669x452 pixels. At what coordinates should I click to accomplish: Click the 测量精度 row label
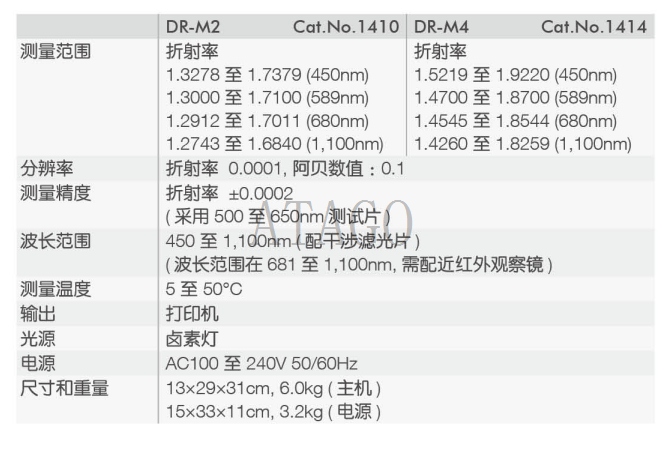pyautogui.click(x=55, y=193)
